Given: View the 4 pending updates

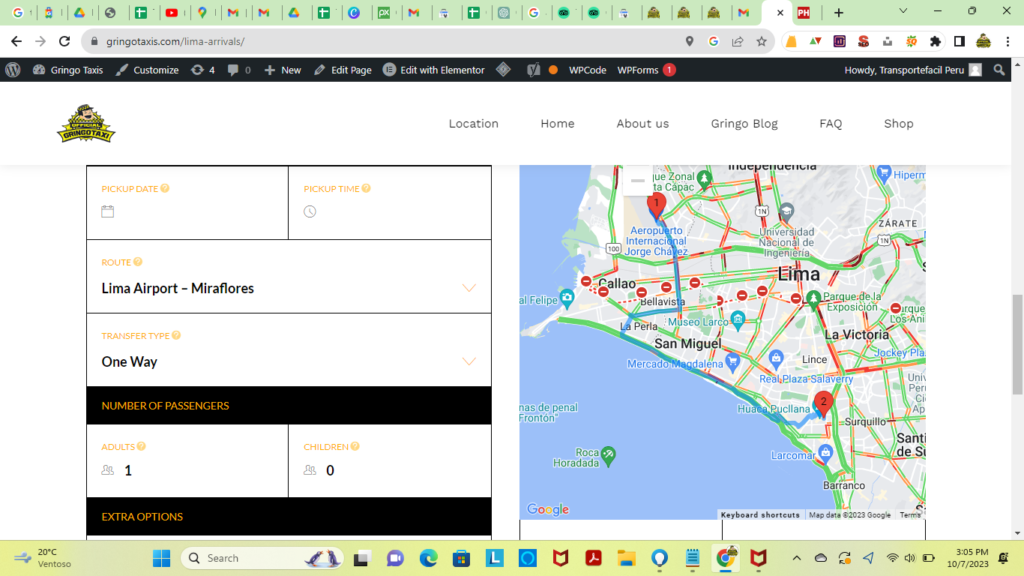Looking at the screenshot, I should click(x=202, y=70).
